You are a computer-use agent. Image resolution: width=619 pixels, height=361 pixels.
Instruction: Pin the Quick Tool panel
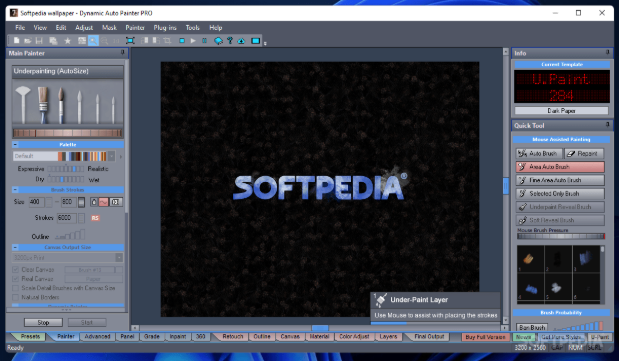pyautogui.click(x=608, y=125)
